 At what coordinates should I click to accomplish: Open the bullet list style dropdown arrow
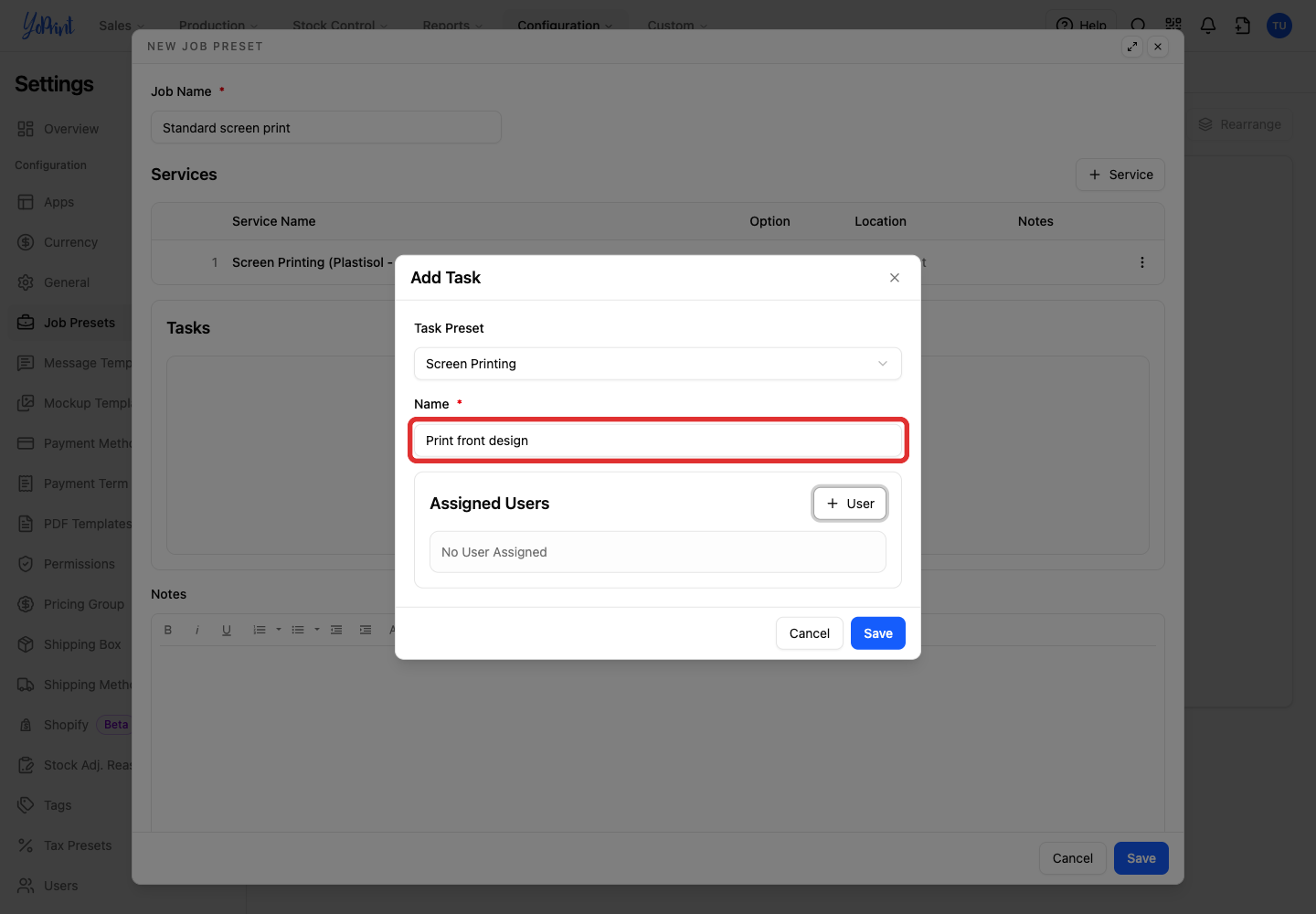click(x=317, y=630)
